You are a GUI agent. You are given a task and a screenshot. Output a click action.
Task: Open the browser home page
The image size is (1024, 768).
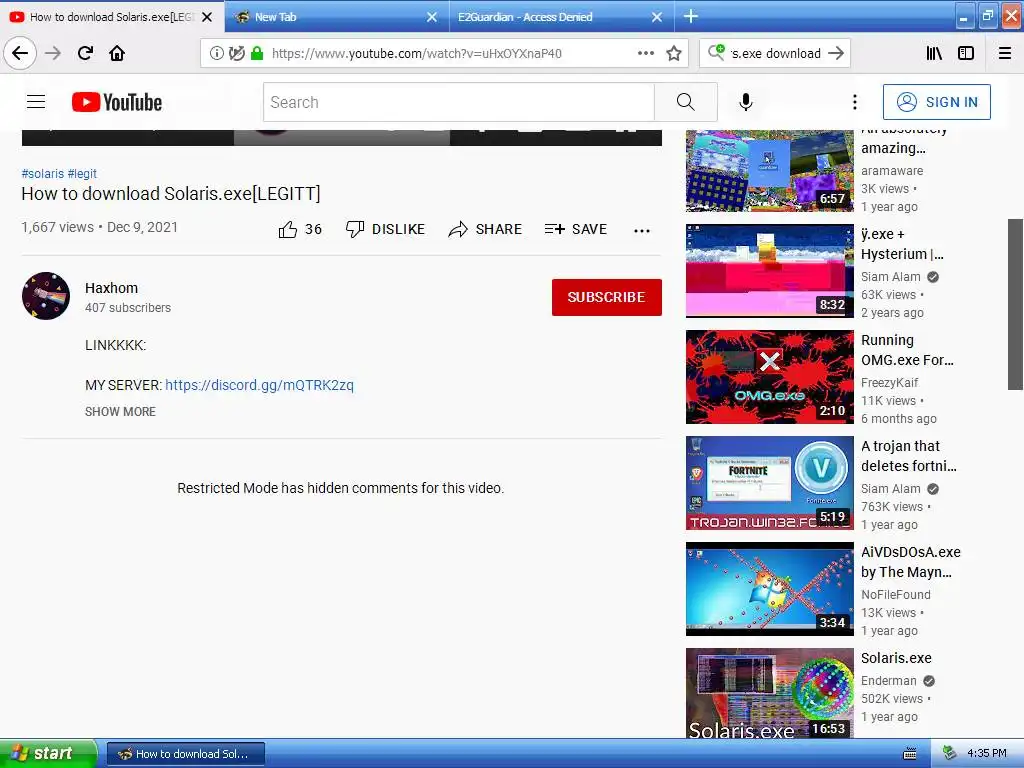tap(117, 53)
